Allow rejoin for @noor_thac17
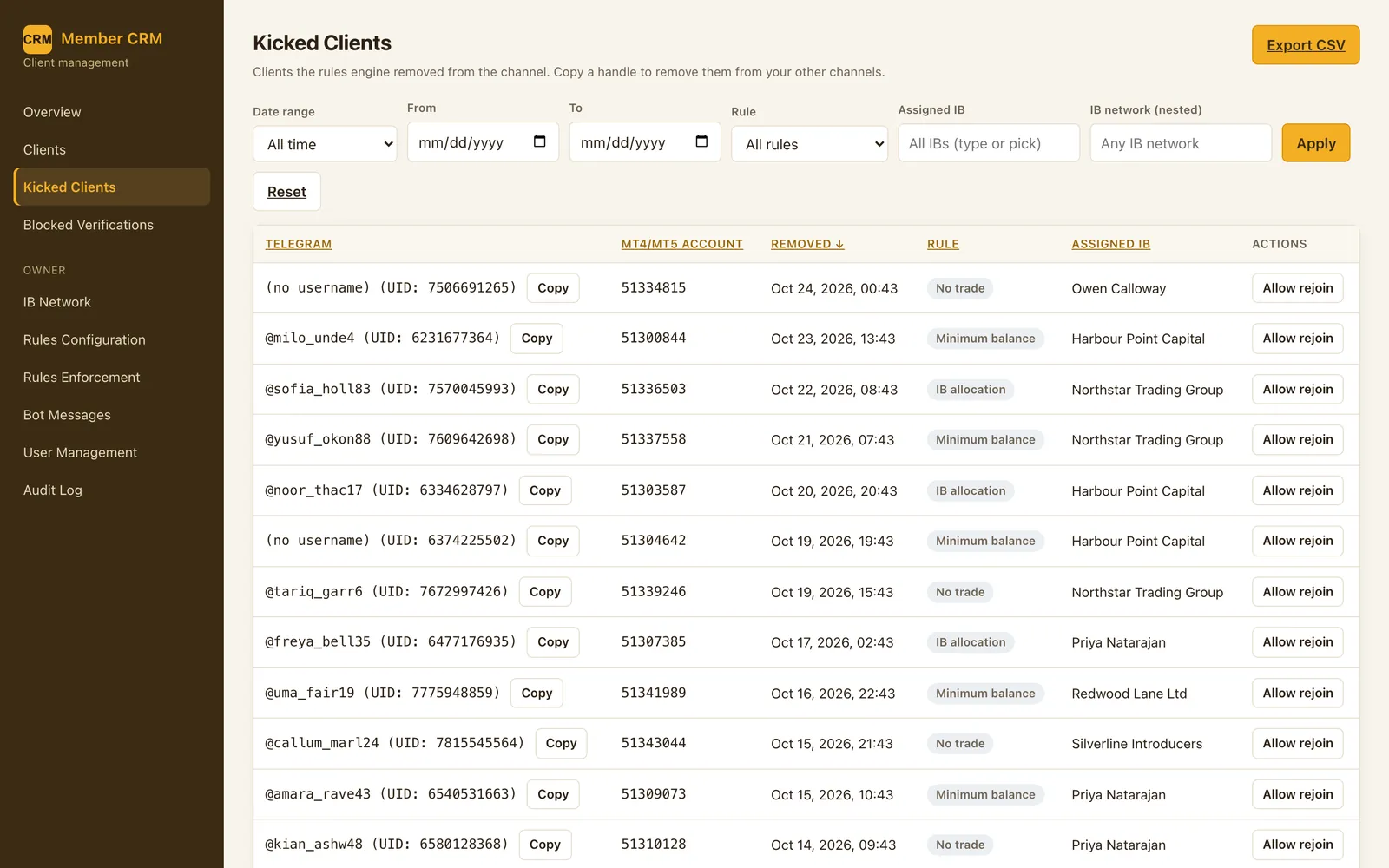 click(1297, 490)
